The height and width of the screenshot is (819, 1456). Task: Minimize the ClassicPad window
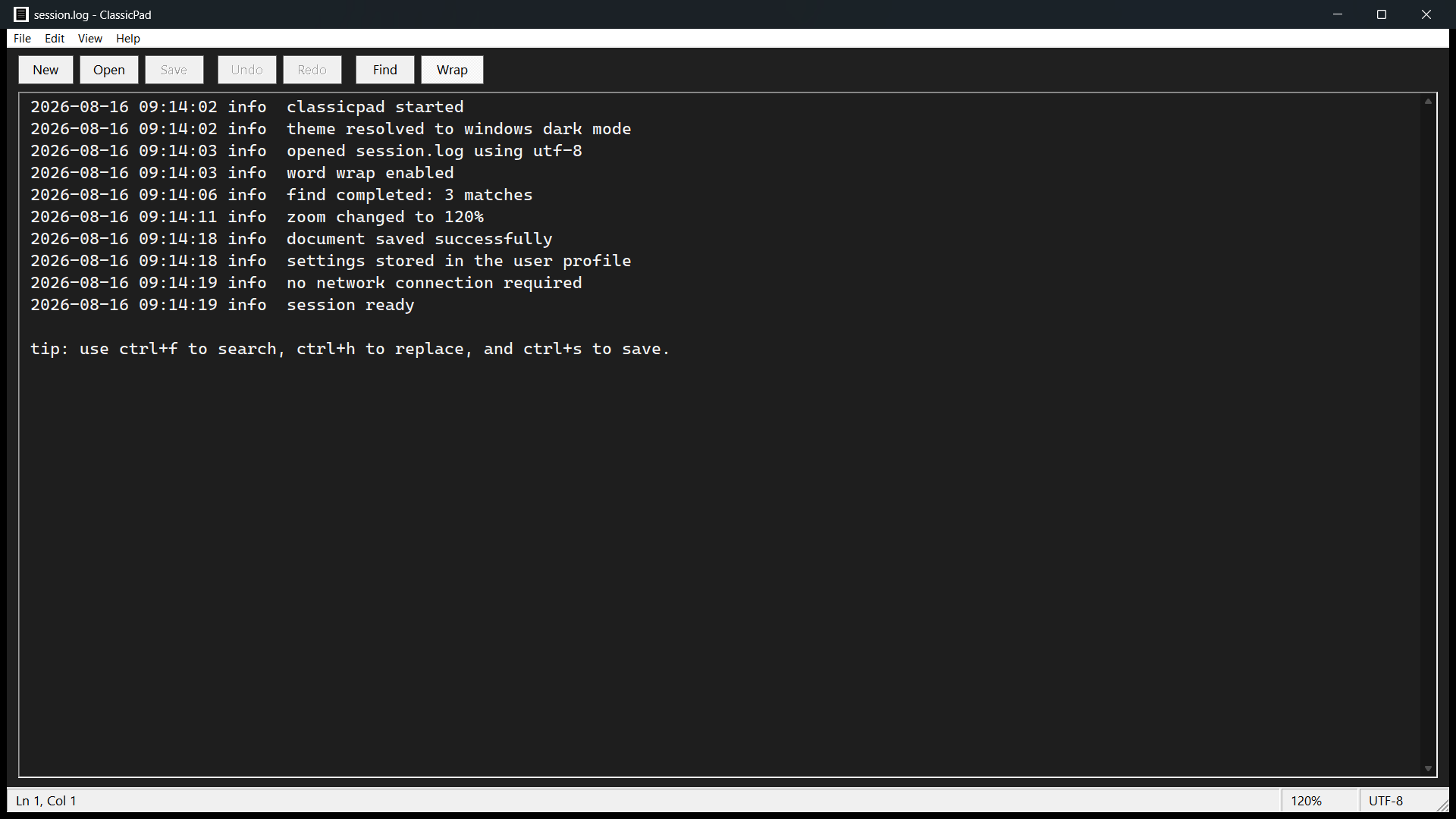(1338, 14)
